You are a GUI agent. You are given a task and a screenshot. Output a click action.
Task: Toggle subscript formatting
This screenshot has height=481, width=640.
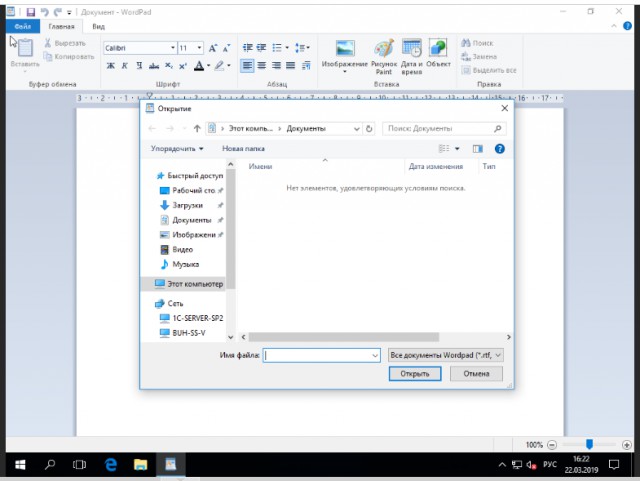click(169, 65)
